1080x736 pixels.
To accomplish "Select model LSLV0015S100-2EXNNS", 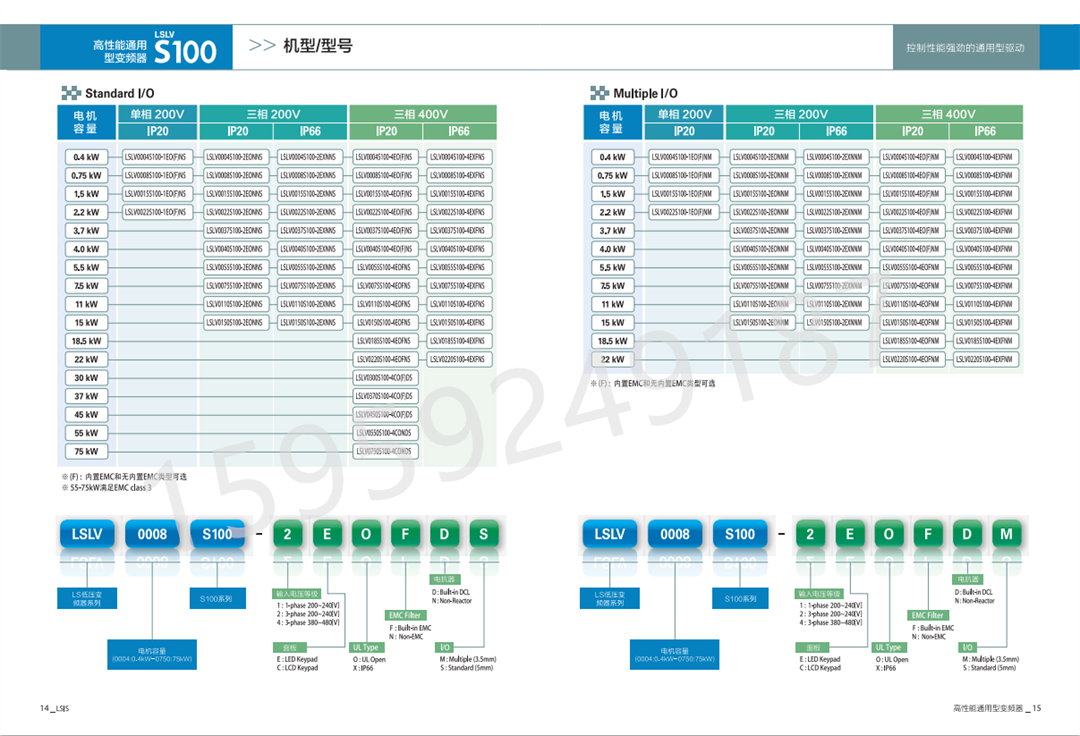I will (308, 194).
